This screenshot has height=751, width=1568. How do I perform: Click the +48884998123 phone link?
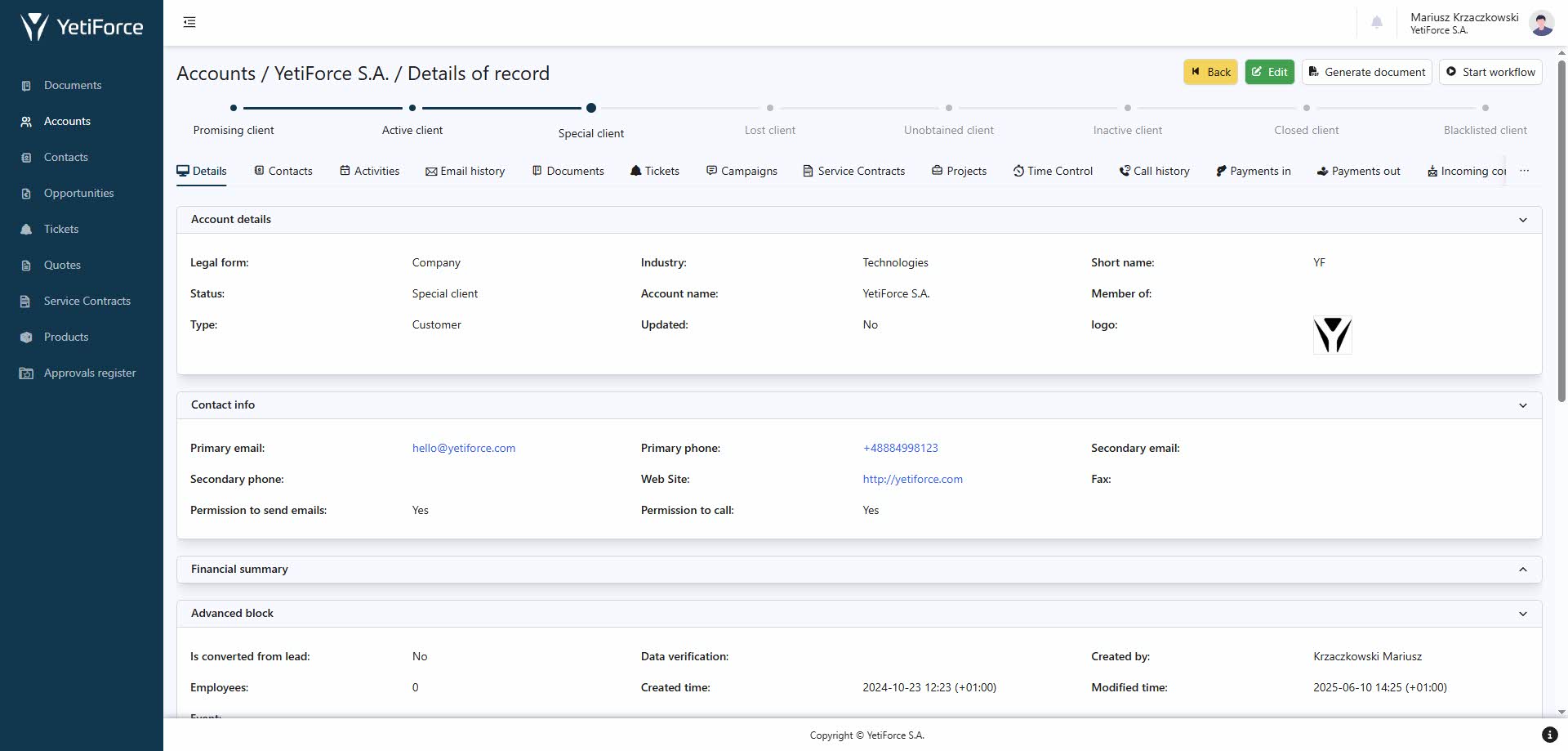coord(900,449)
